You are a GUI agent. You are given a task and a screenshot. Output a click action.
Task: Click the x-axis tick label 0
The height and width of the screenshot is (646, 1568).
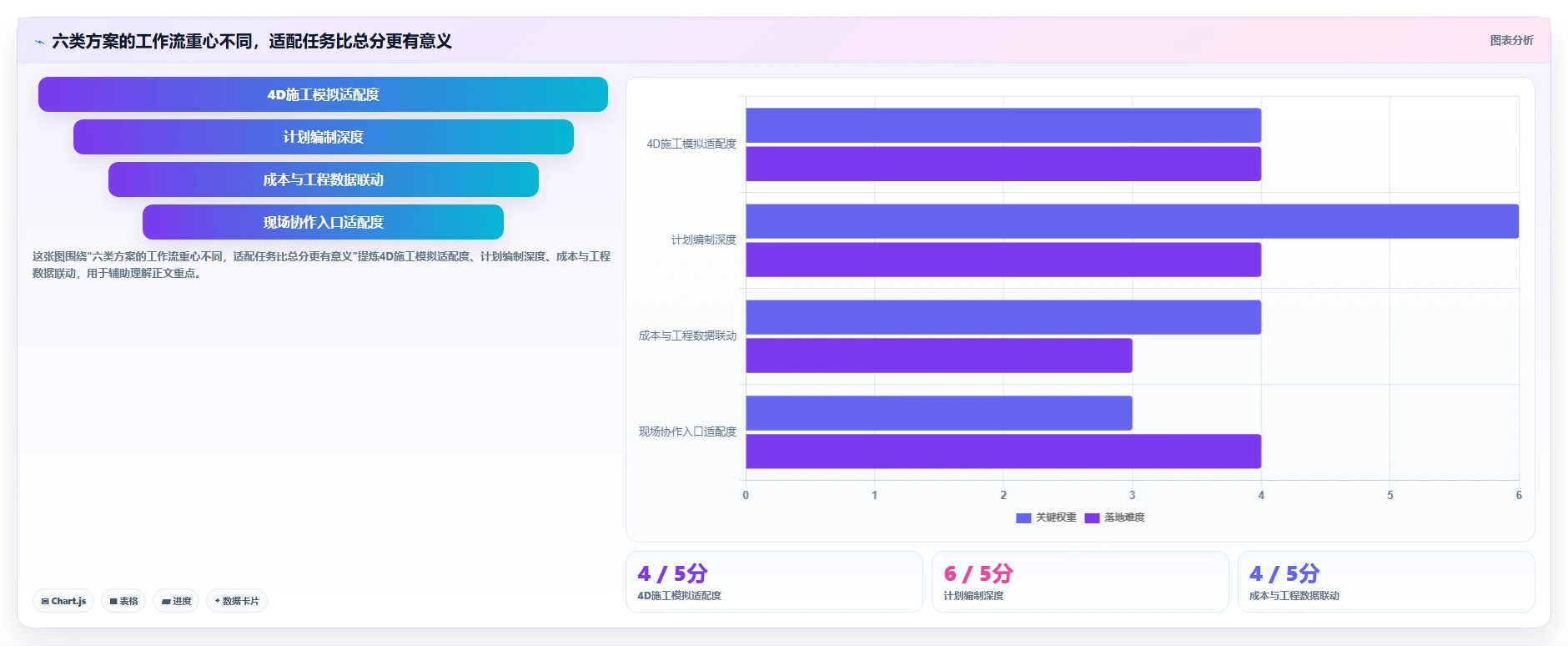pos(746,495)
